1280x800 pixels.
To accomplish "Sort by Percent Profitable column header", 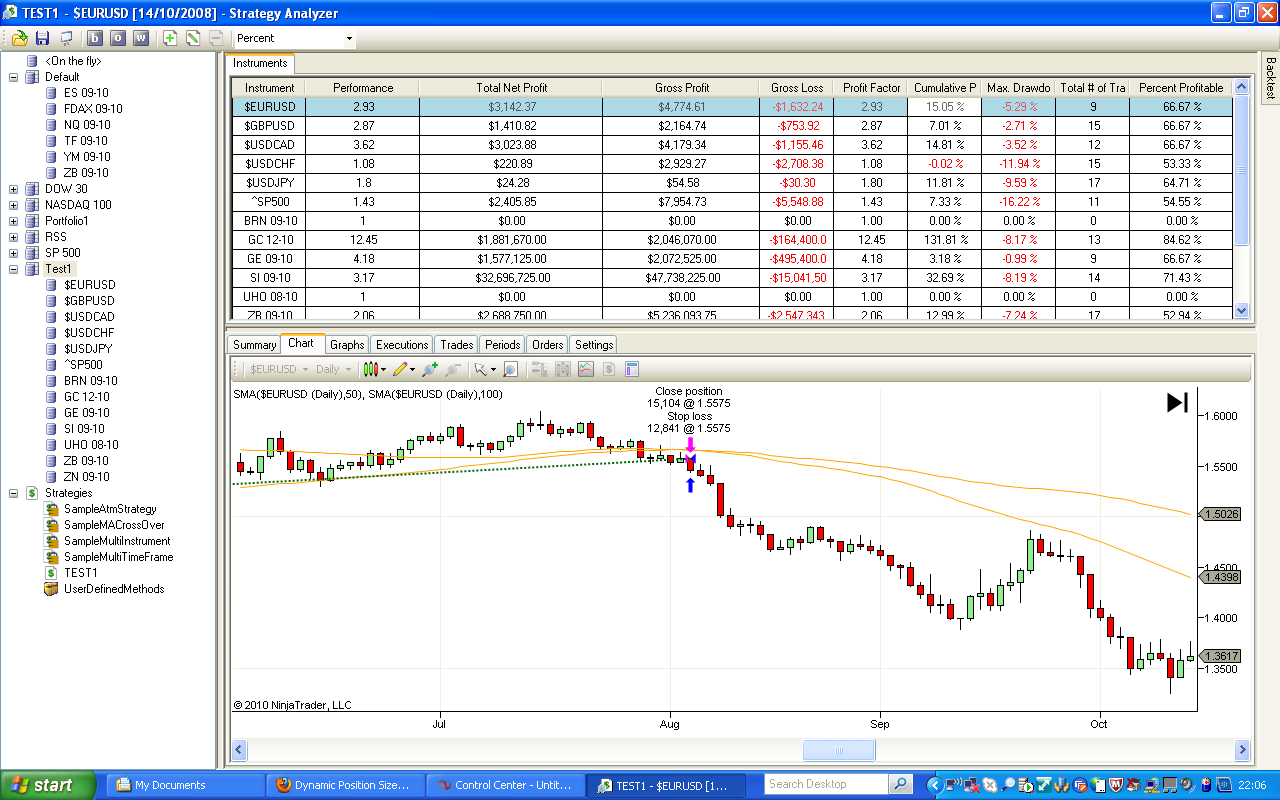I will click(1181, 88).
